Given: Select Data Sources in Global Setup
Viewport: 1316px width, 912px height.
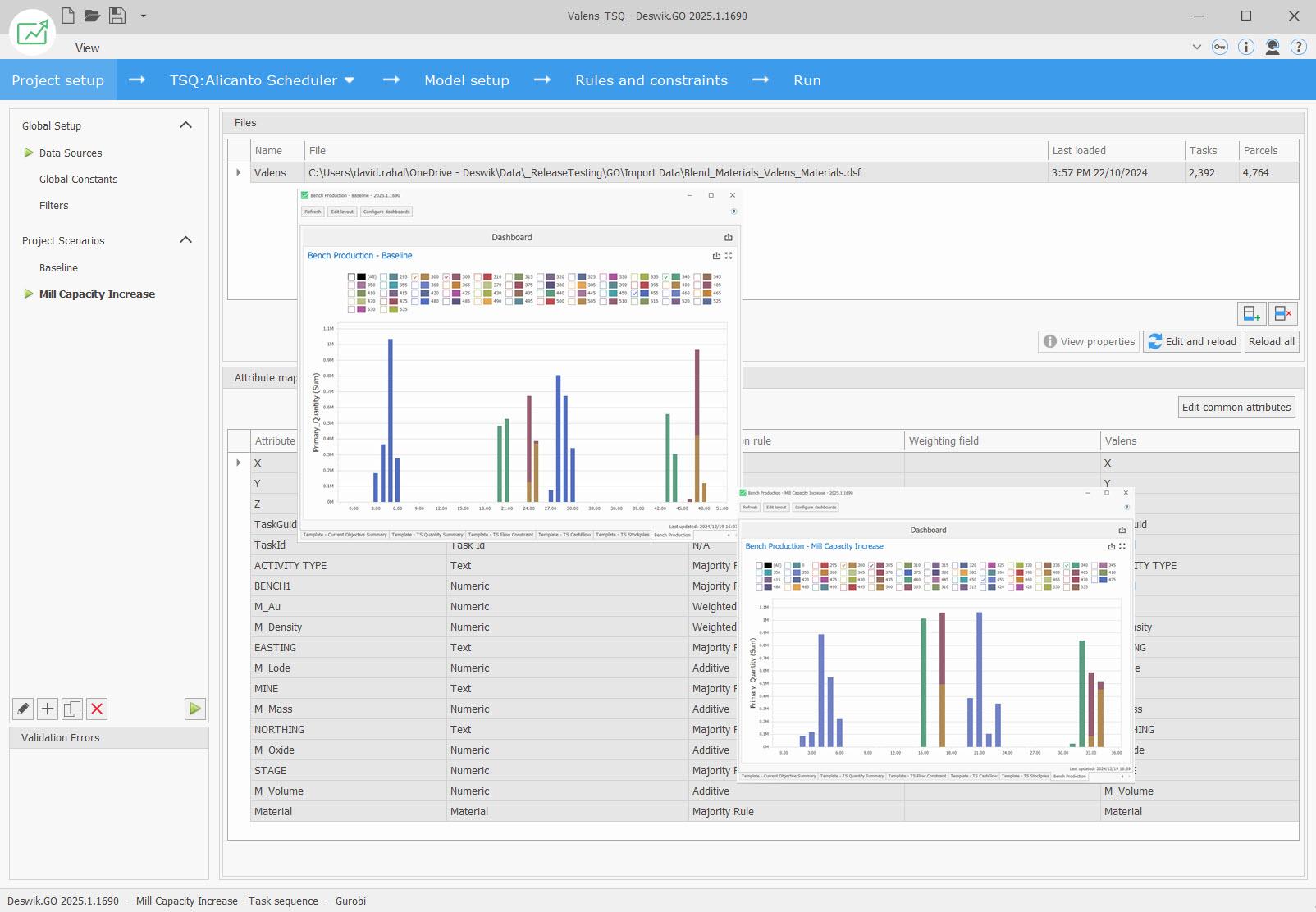Looking at the screenshot, I should pyautogui.click(x=71, y=153).
